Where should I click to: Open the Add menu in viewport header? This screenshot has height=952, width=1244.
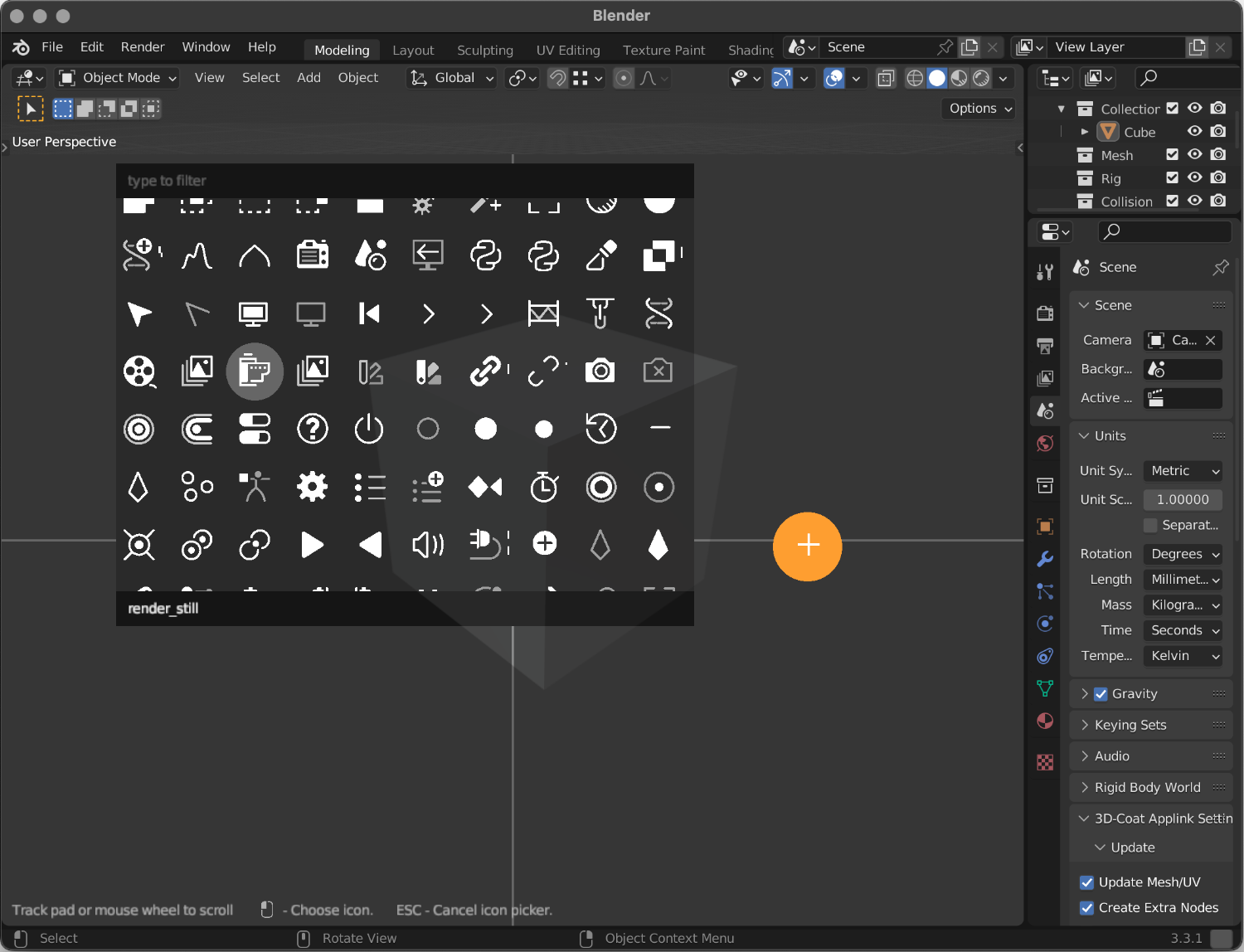[x=309, y=78]
